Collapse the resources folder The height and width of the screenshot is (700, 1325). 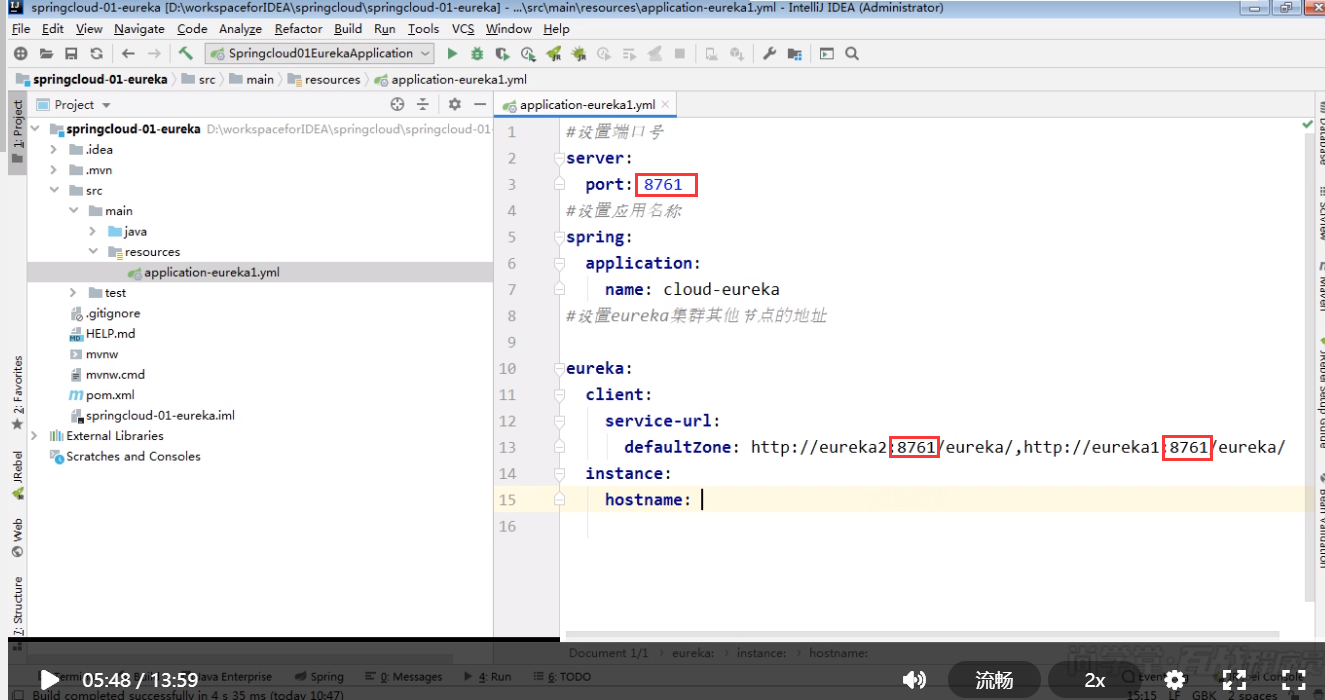(x=92, y=252)
